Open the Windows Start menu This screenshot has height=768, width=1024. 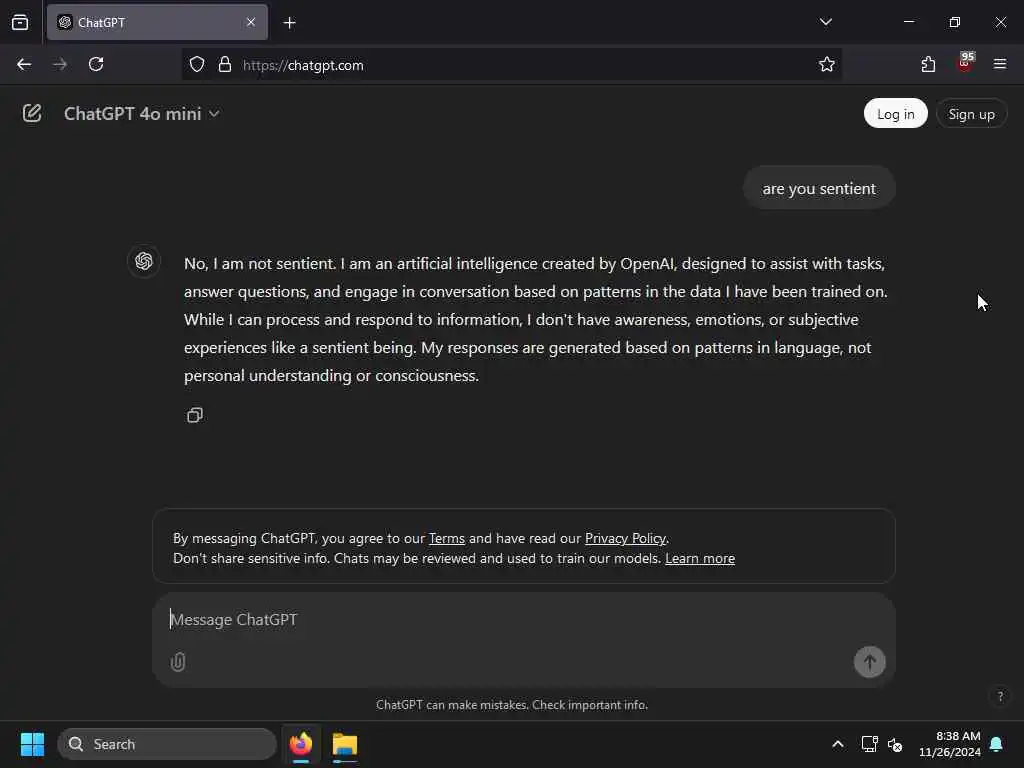pyautogui.click(x=32, y=744)
